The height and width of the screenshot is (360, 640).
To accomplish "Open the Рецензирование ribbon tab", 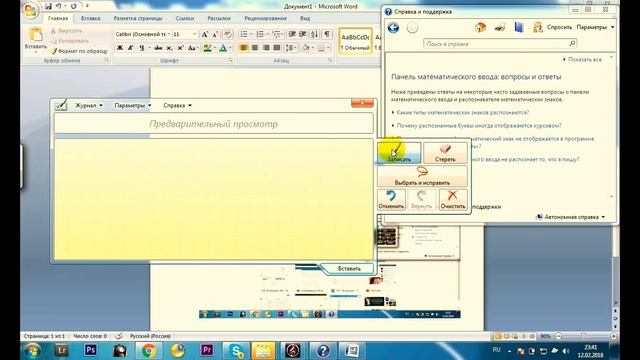I will click(265, 18).
